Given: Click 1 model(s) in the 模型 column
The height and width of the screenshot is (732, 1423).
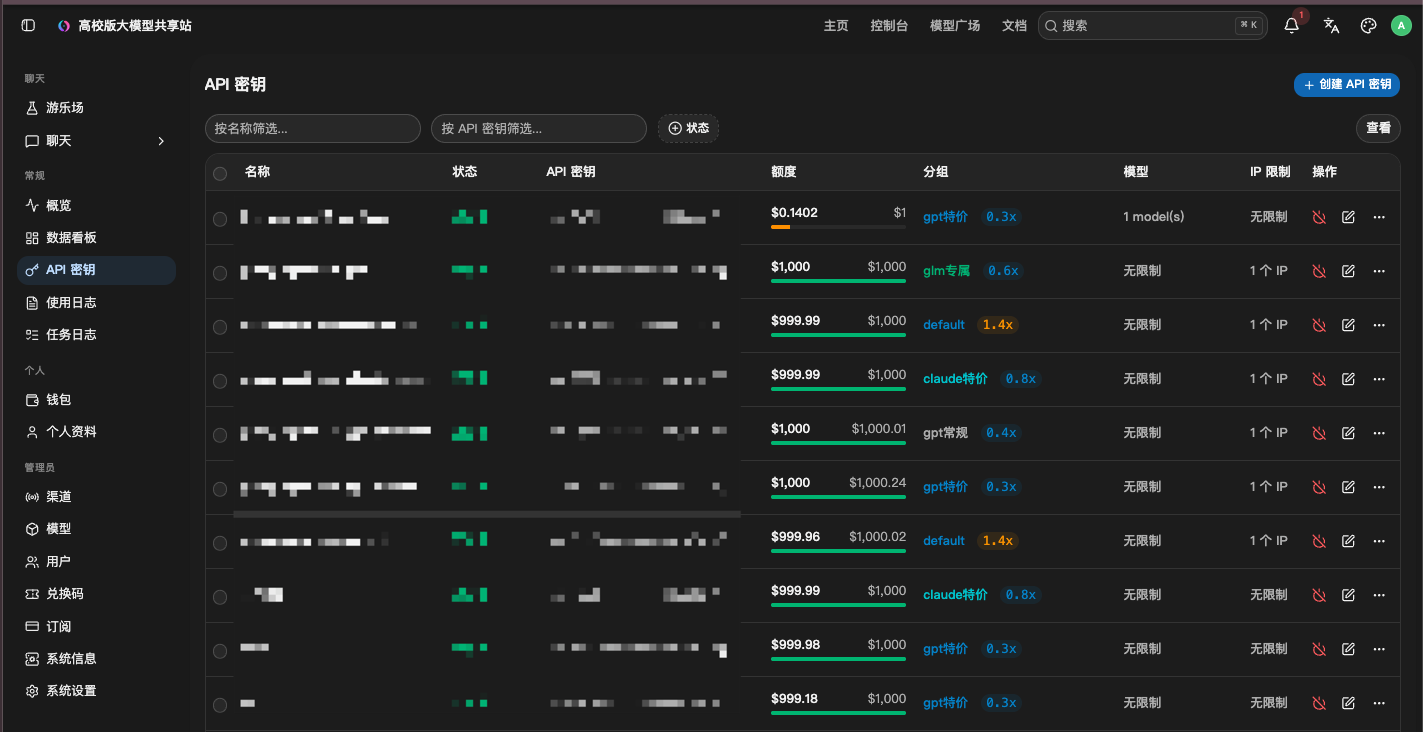Looking at the screenshot, I should coord(1153,217).
